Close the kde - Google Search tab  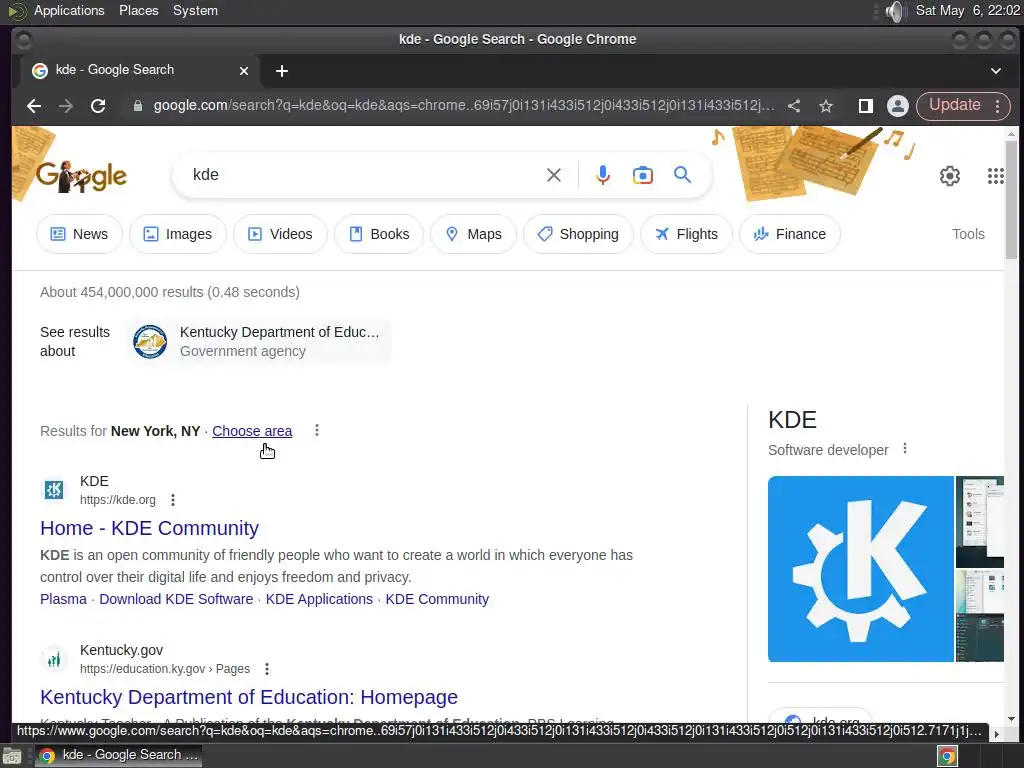coord(244,71)
